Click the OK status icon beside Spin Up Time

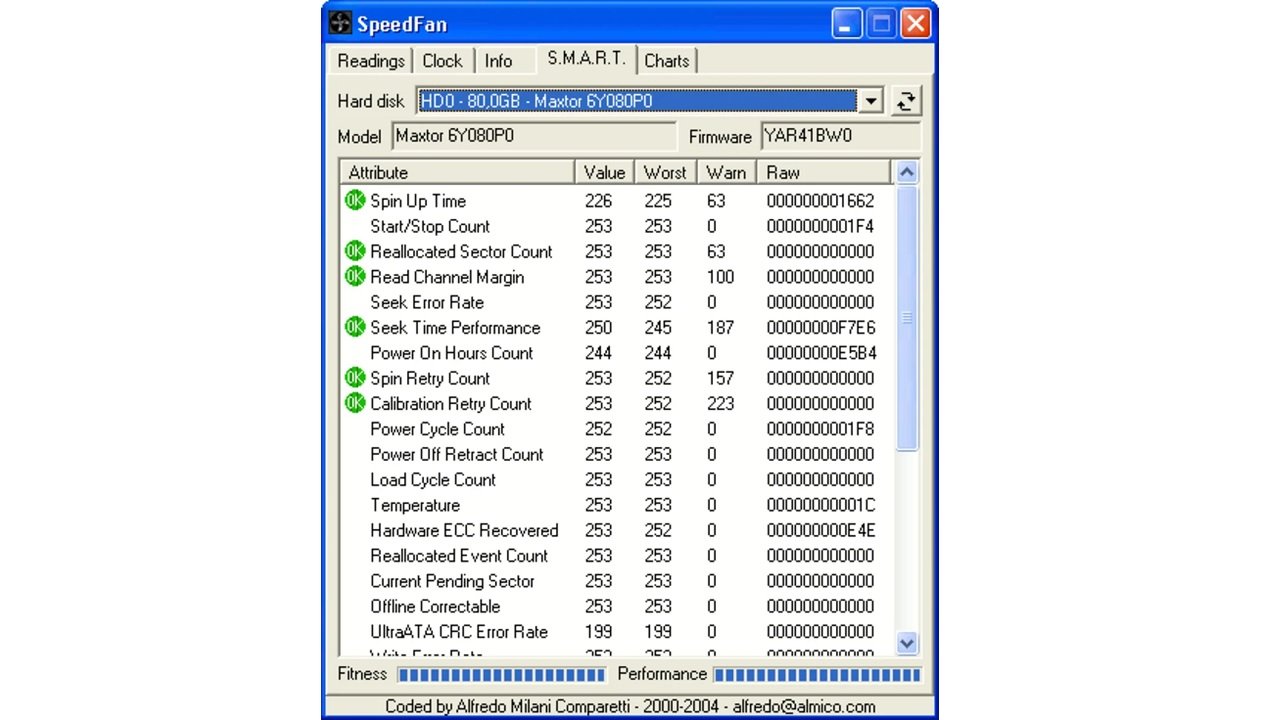coord(354,201)
